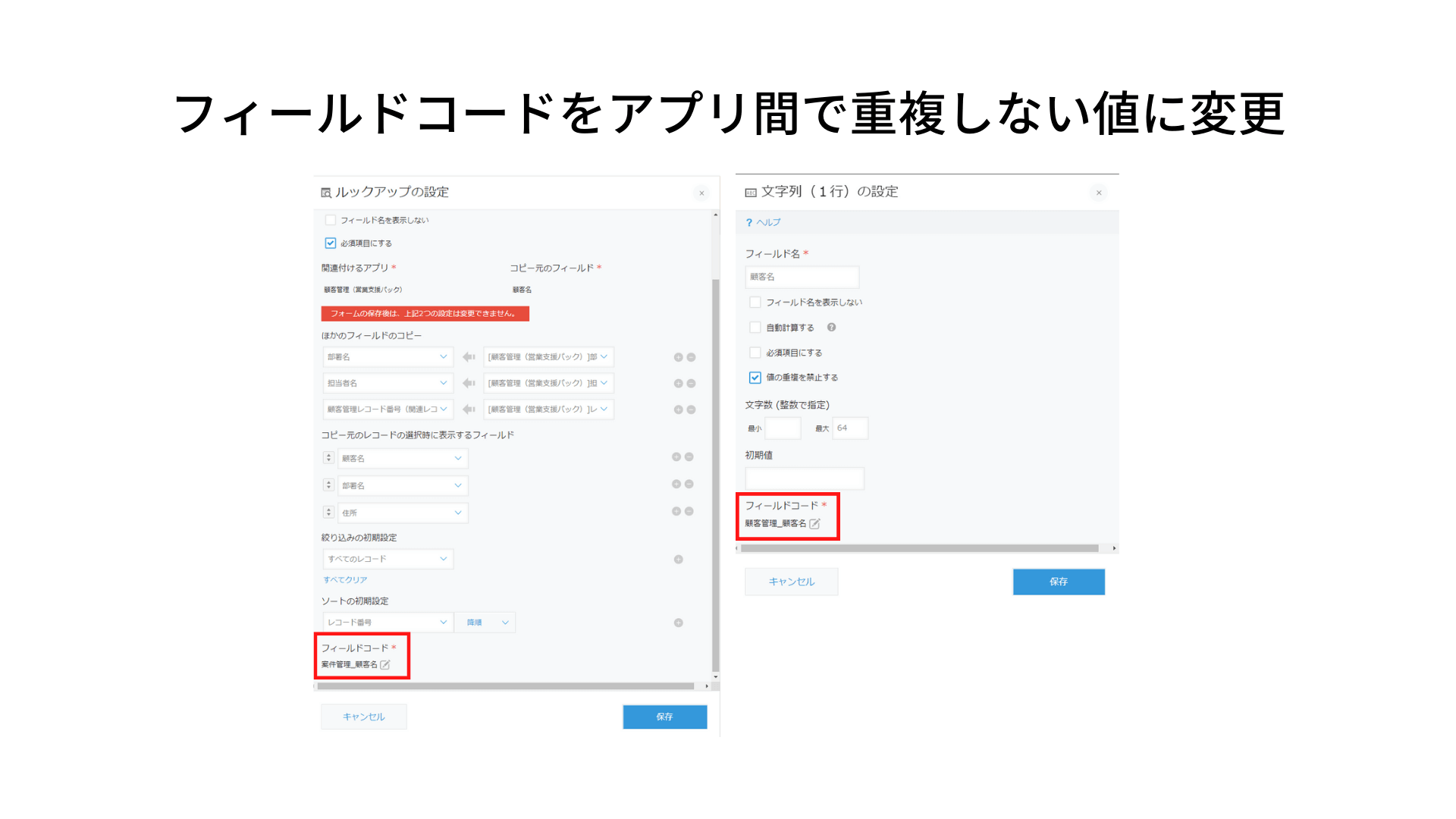
Task: Click the edit icon beside 顧客管理_顧客名
Action: (x=815, y=524)
